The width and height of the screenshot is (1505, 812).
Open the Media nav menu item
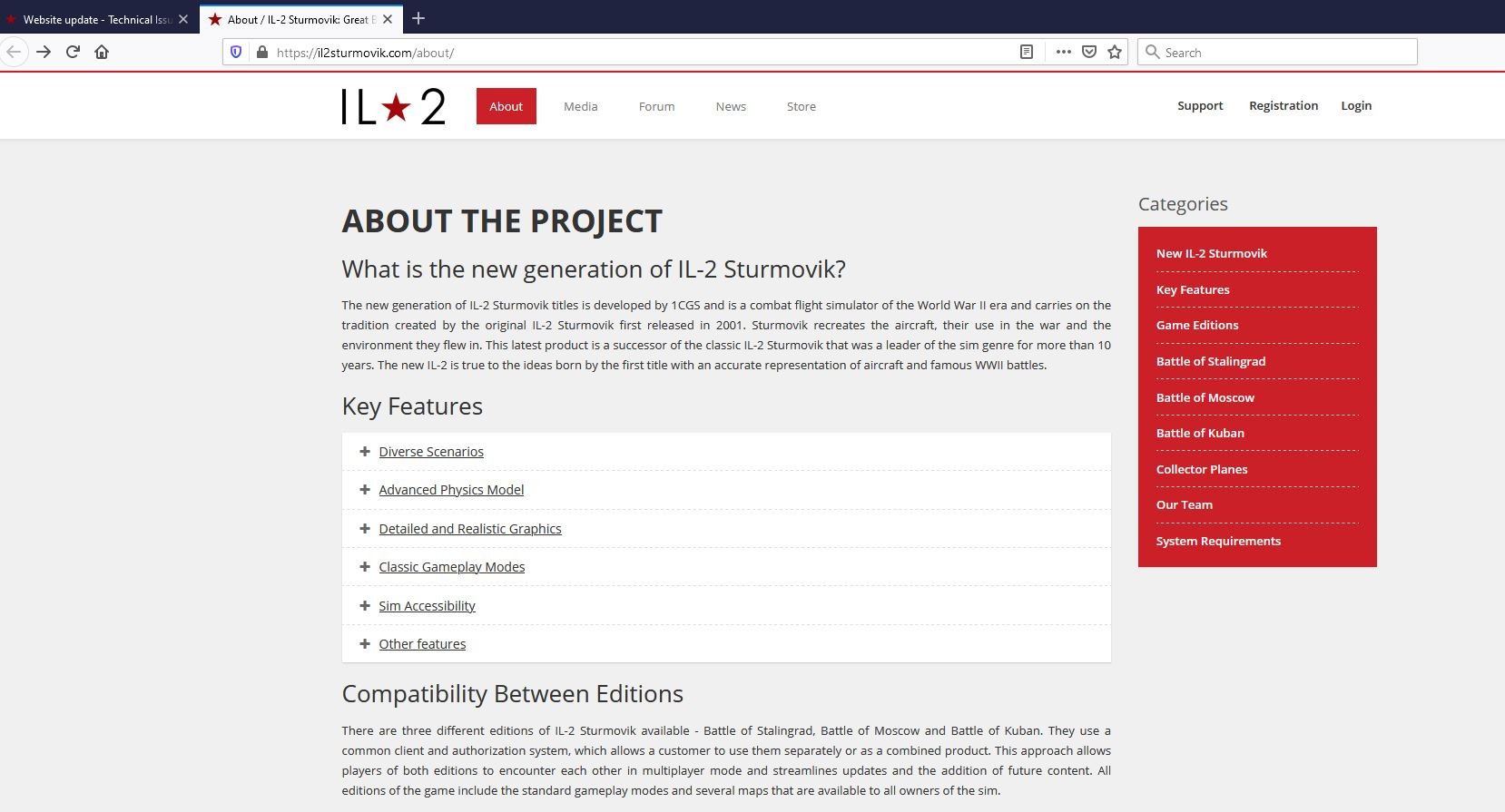click(x=580, y=106)
